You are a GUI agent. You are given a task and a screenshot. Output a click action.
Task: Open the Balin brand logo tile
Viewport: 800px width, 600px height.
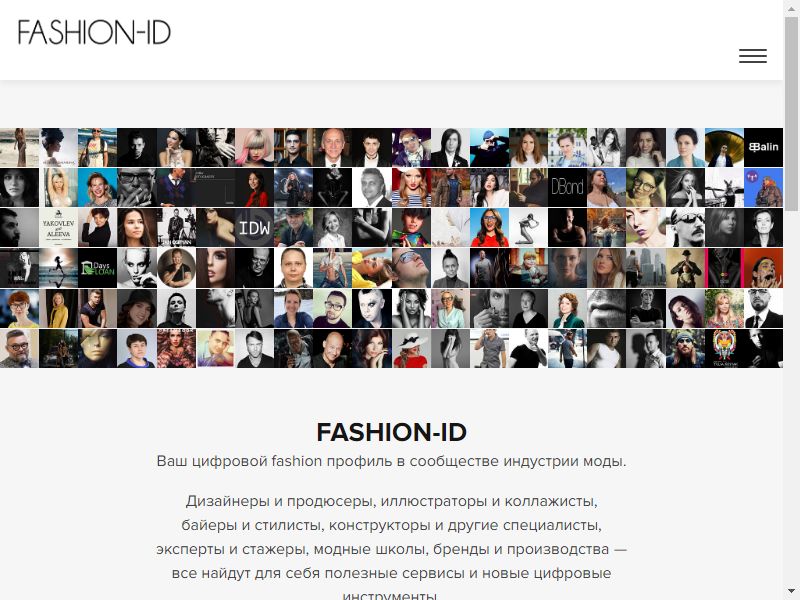coord(763,147)
